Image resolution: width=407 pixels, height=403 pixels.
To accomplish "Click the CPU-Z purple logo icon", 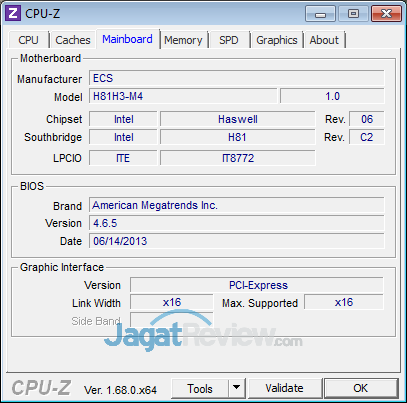I will click(x=13, y=14).
